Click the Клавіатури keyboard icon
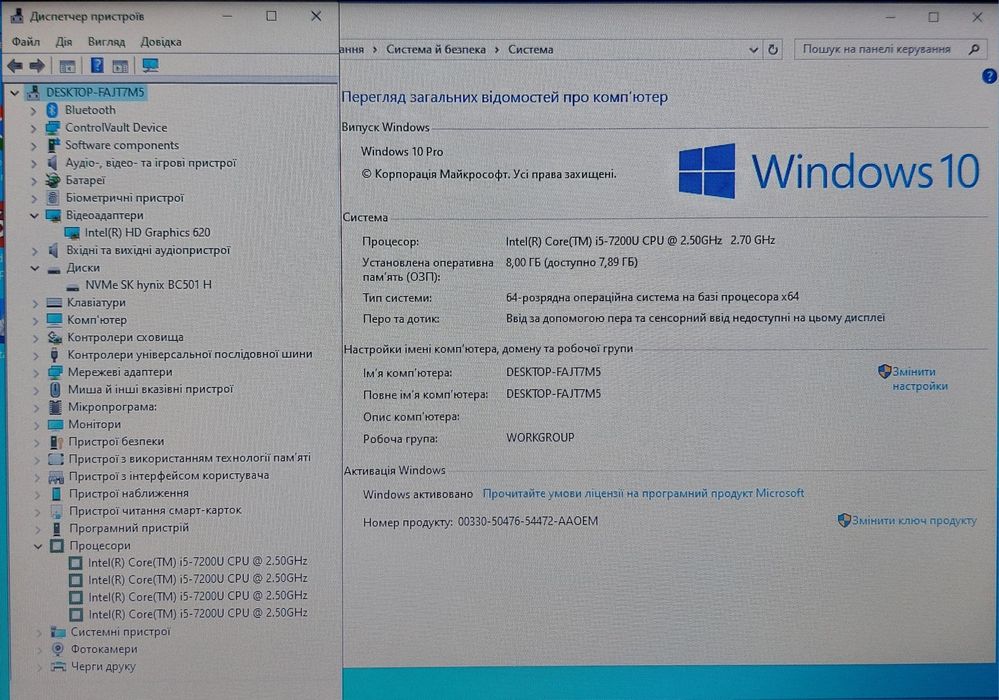 (x=55, y=303)
